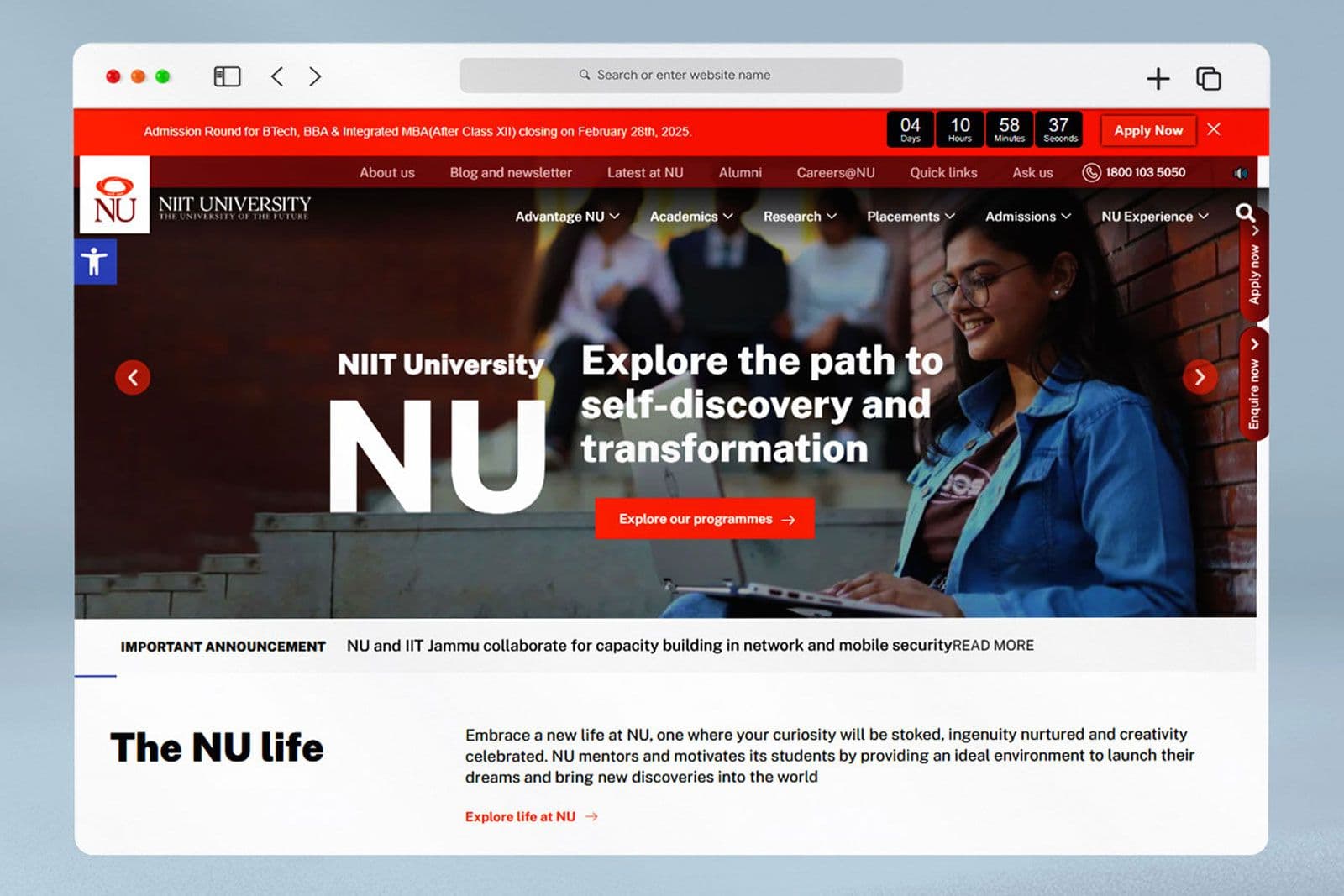Click the phone icon beside 1800 103 5050
Screen dimensions: 1344x896
pyautogui.click(x=1091, y=172)
